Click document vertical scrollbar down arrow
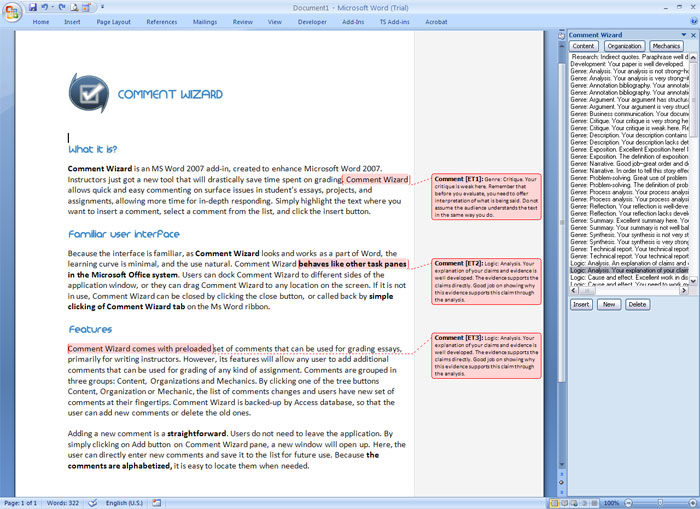Screen dimensions: 700x509 [562, 465]
